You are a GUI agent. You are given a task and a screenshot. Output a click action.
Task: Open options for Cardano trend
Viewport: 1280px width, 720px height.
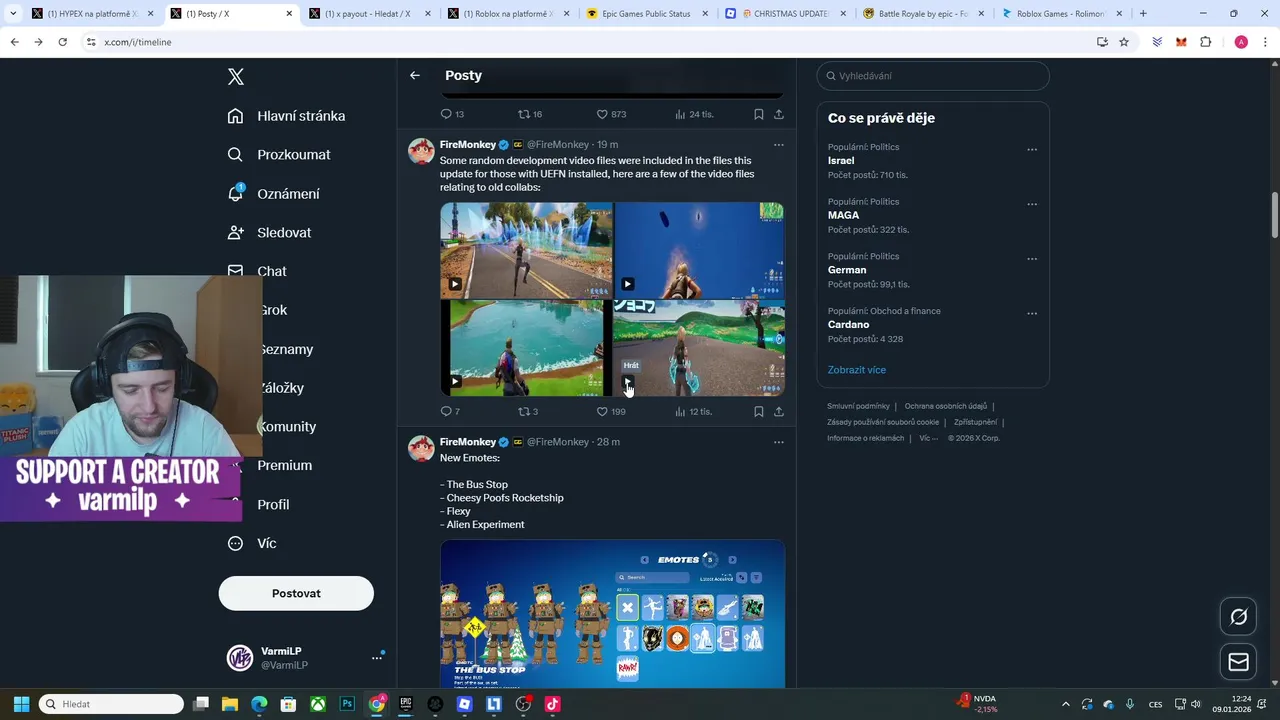coord(1032,314)
